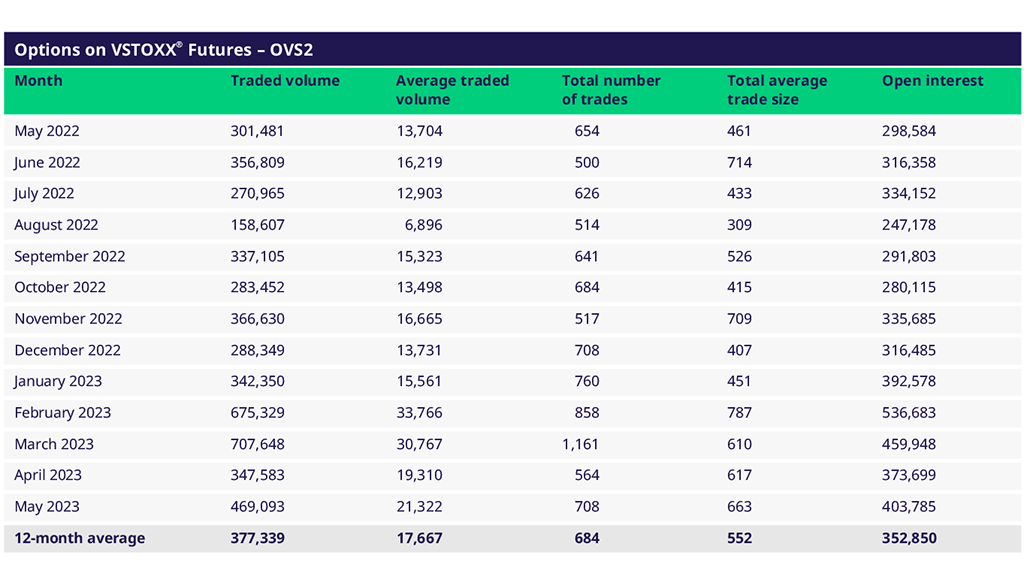Select the Total average trade size header
Viewport: 1024px width, 585px height.
point(777,90)
